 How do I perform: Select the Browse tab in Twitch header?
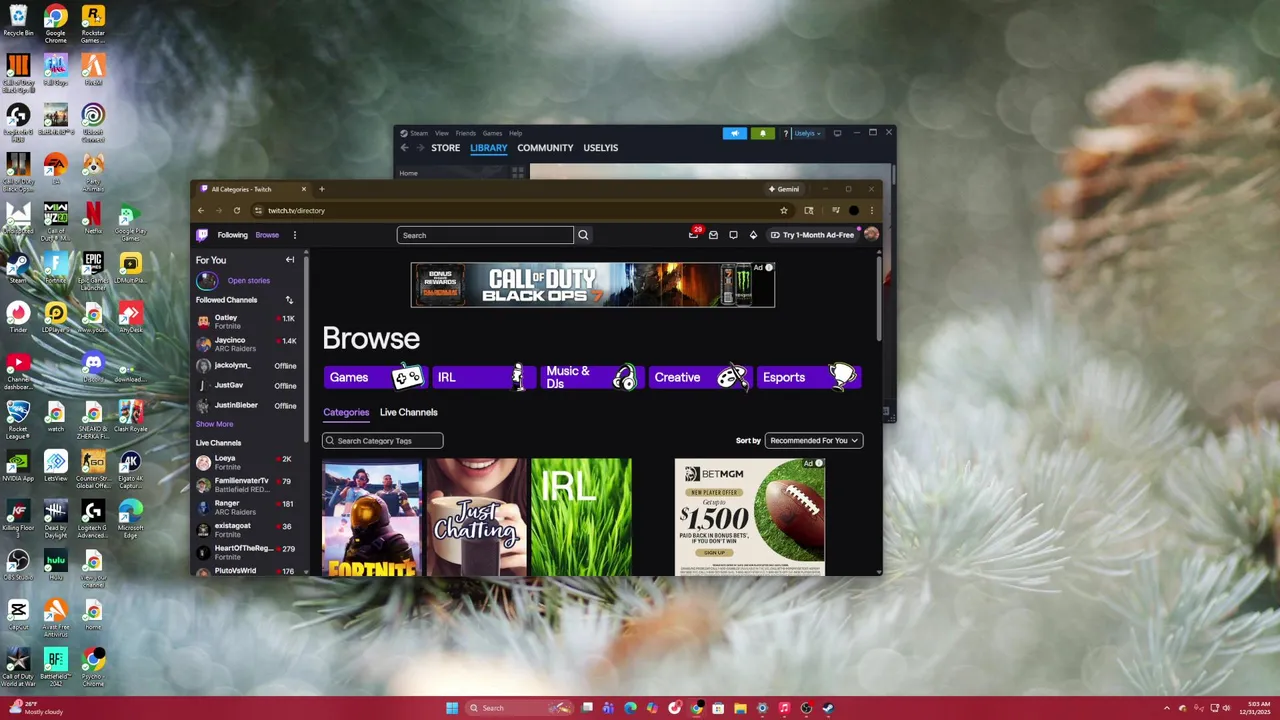point(267,235)
